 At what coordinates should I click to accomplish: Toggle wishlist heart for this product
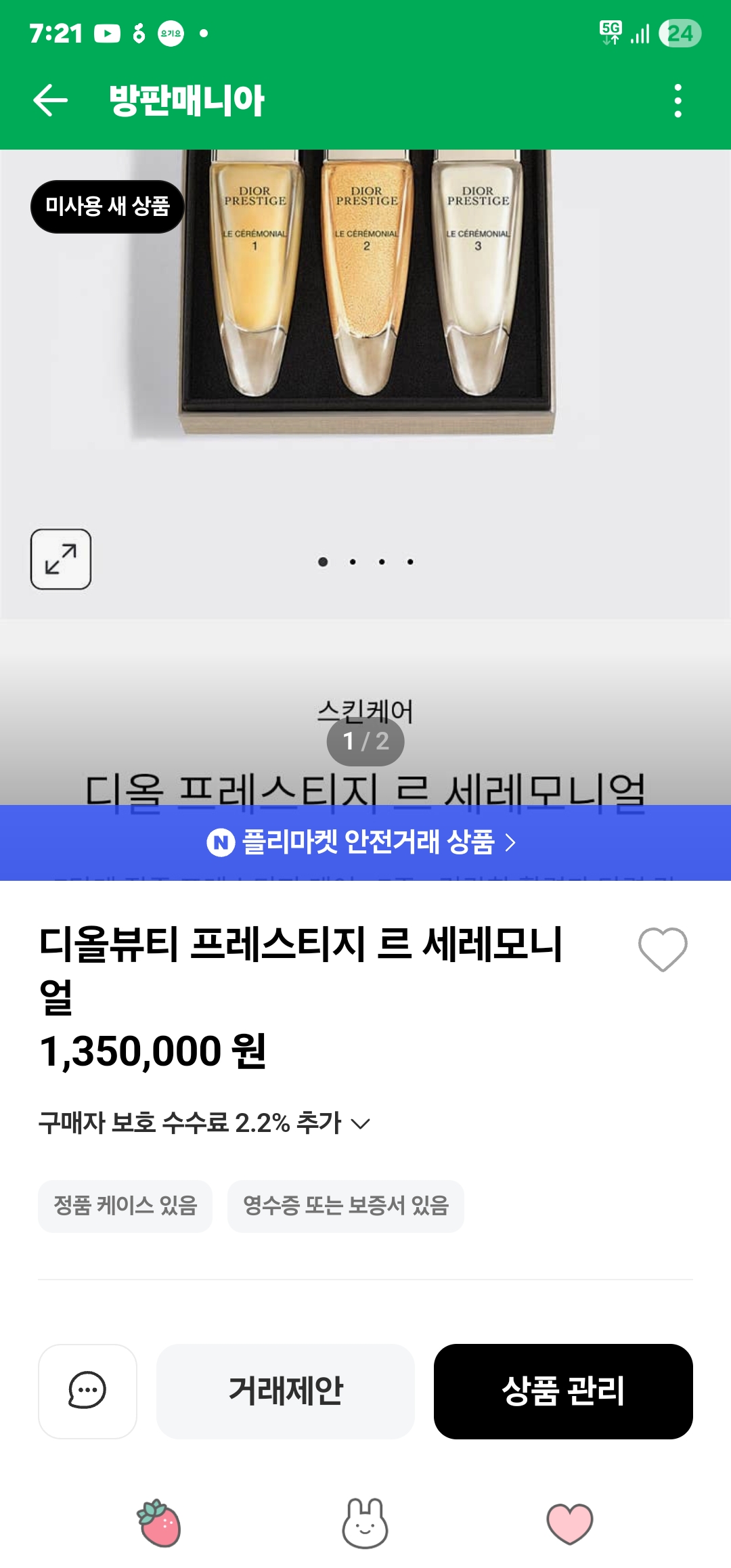pos(663,949)
